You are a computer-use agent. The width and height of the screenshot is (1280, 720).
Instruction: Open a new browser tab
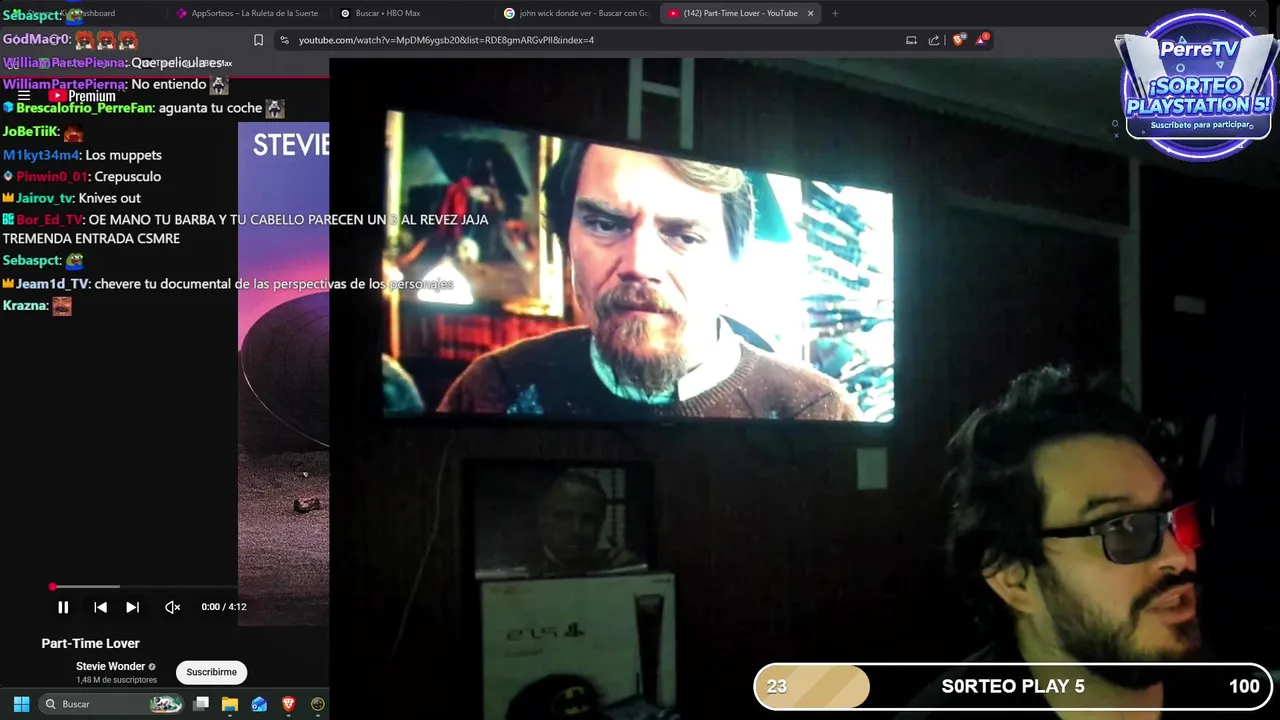(x=835, y=13)
